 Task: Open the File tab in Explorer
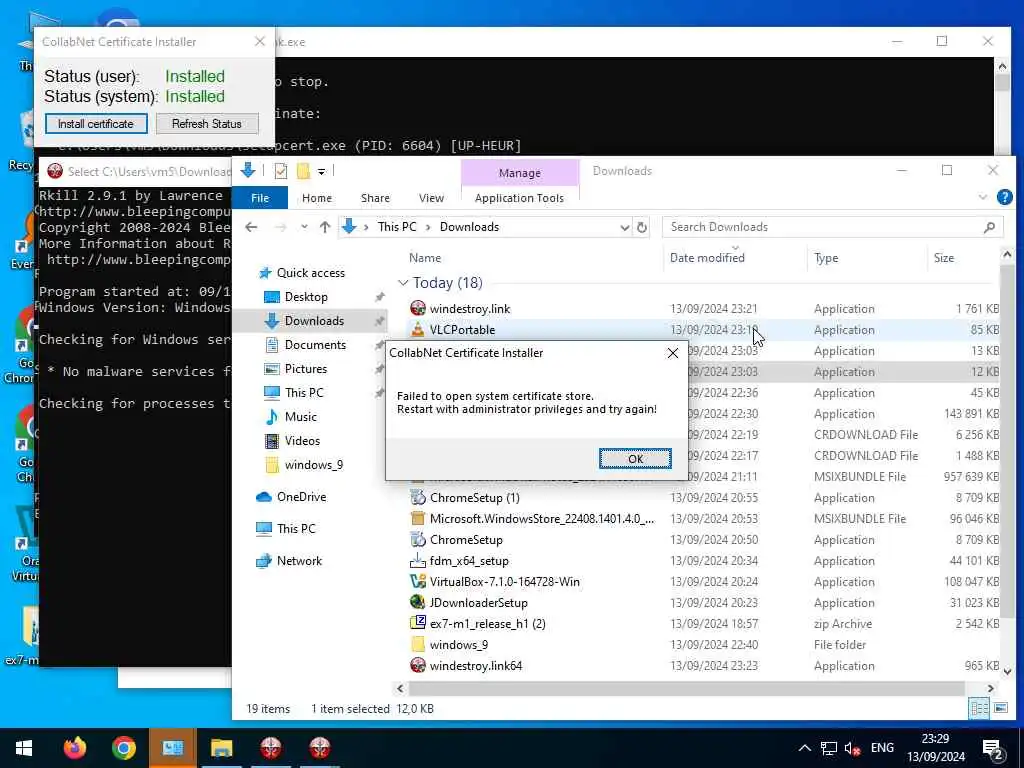pos(260,198)
